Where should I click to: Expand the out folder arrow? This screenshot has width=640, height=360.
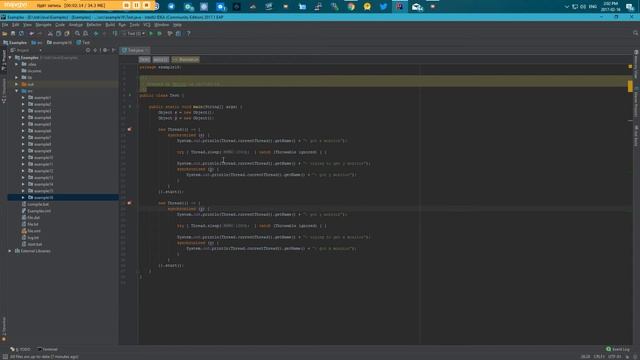[x=17, y=84]
